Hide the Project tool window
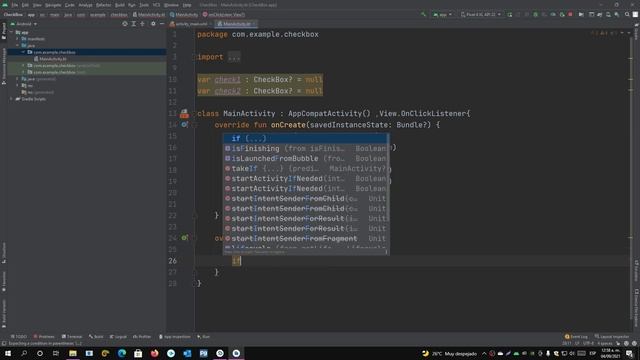Viewport: 640px width, 360px height. click(162, 24)
